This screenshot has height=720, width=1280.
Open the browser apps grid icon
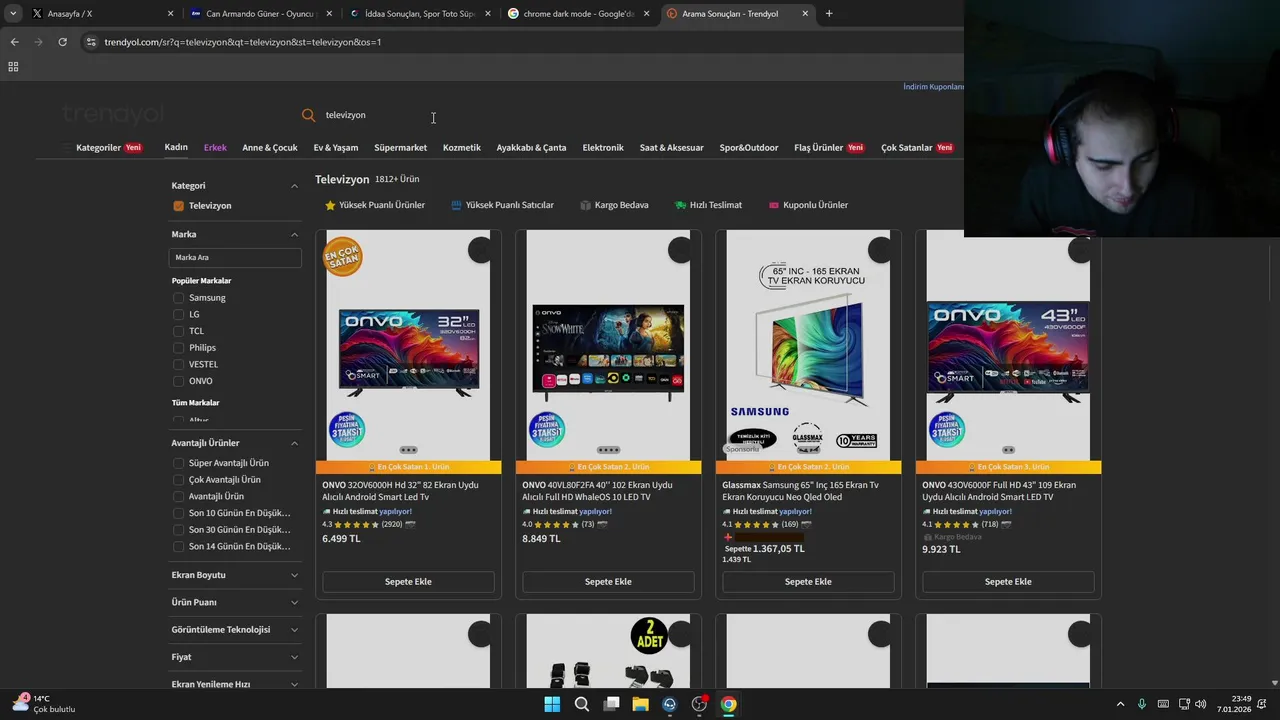tap(13, 67)
